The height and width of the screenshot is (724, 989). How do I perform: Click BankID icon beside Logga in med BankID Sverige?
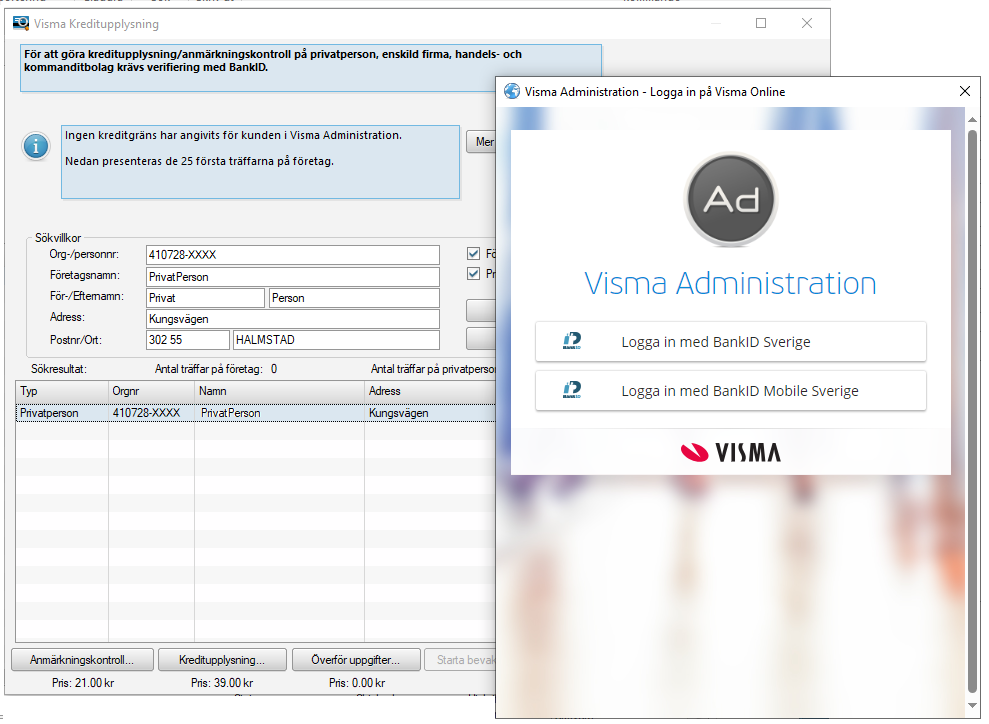(572, 341)
